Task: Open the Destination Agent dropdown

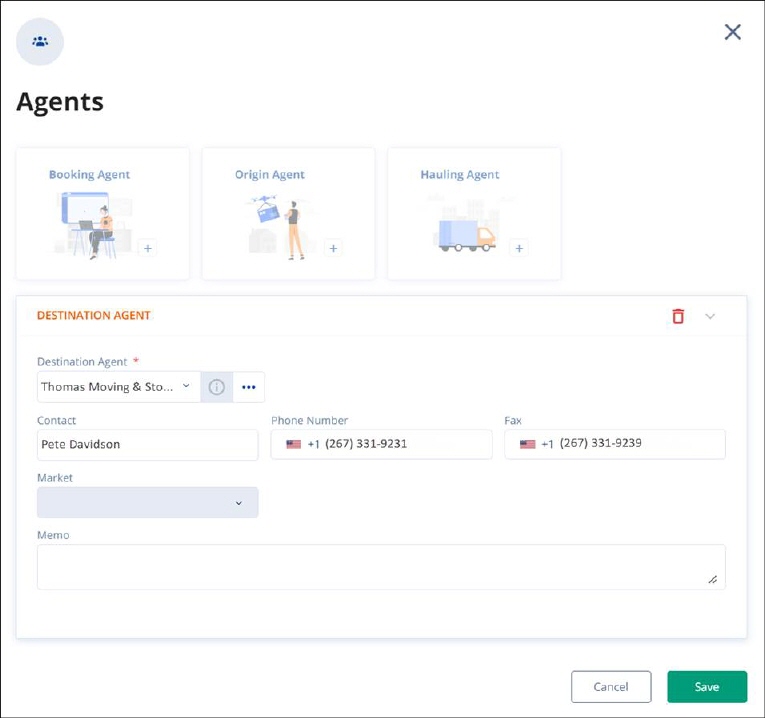Action: pyautogui.click(x=119, y=387)
